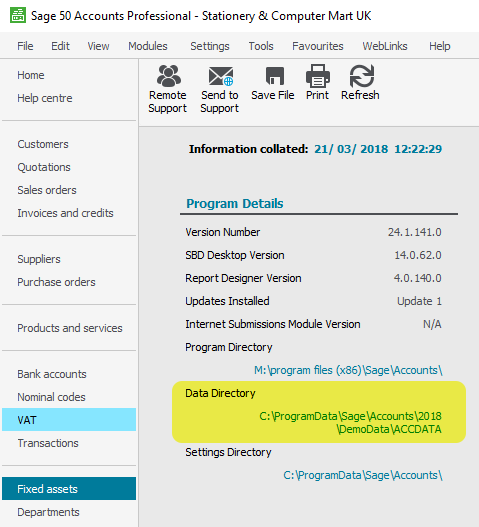Open the Favourites menu
The image size is (479, 527).
point(318,46)
